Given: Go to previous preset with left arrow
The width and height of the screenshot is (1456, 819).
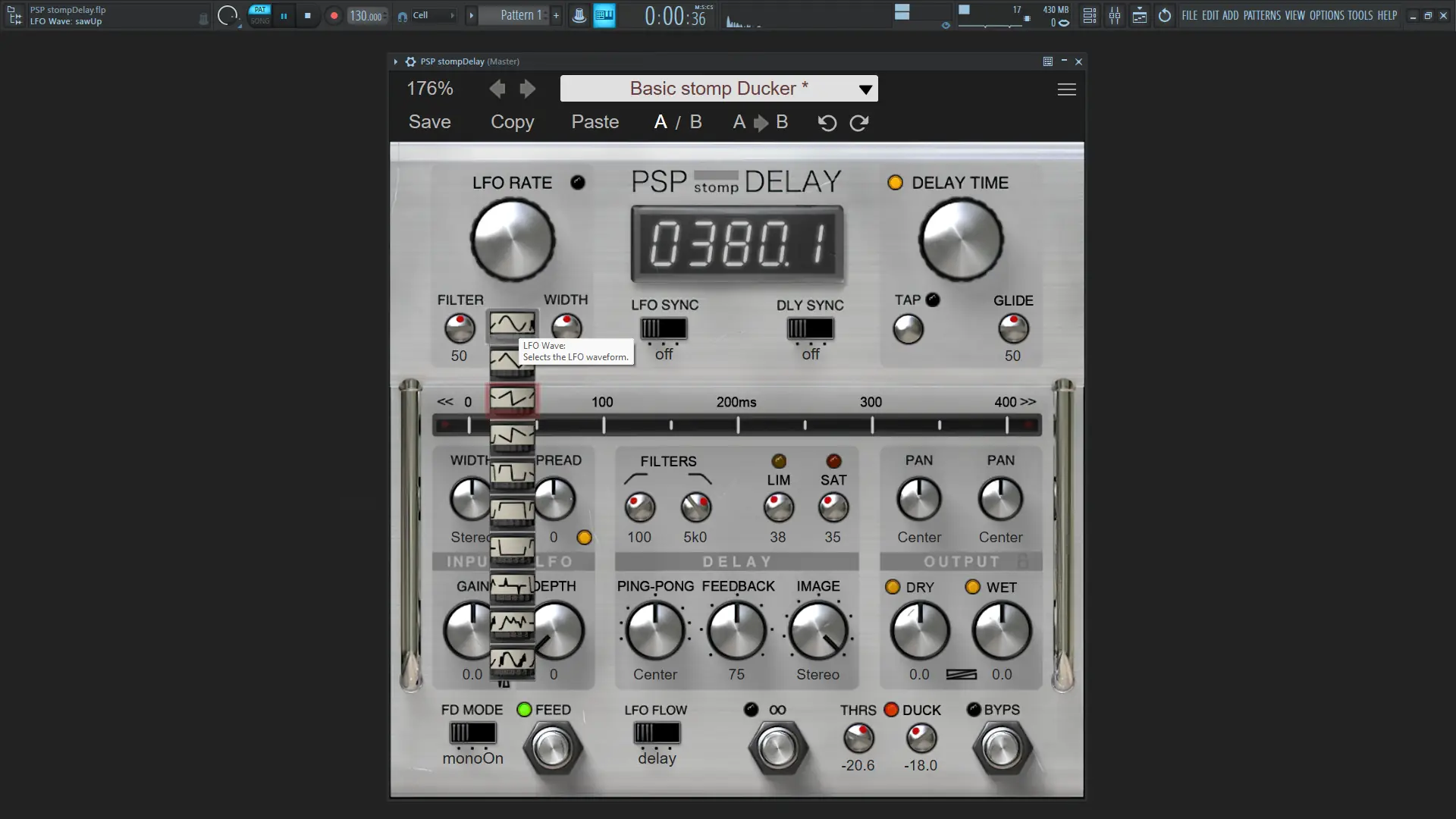Looking at the screenshot, I should click(497, 89).
